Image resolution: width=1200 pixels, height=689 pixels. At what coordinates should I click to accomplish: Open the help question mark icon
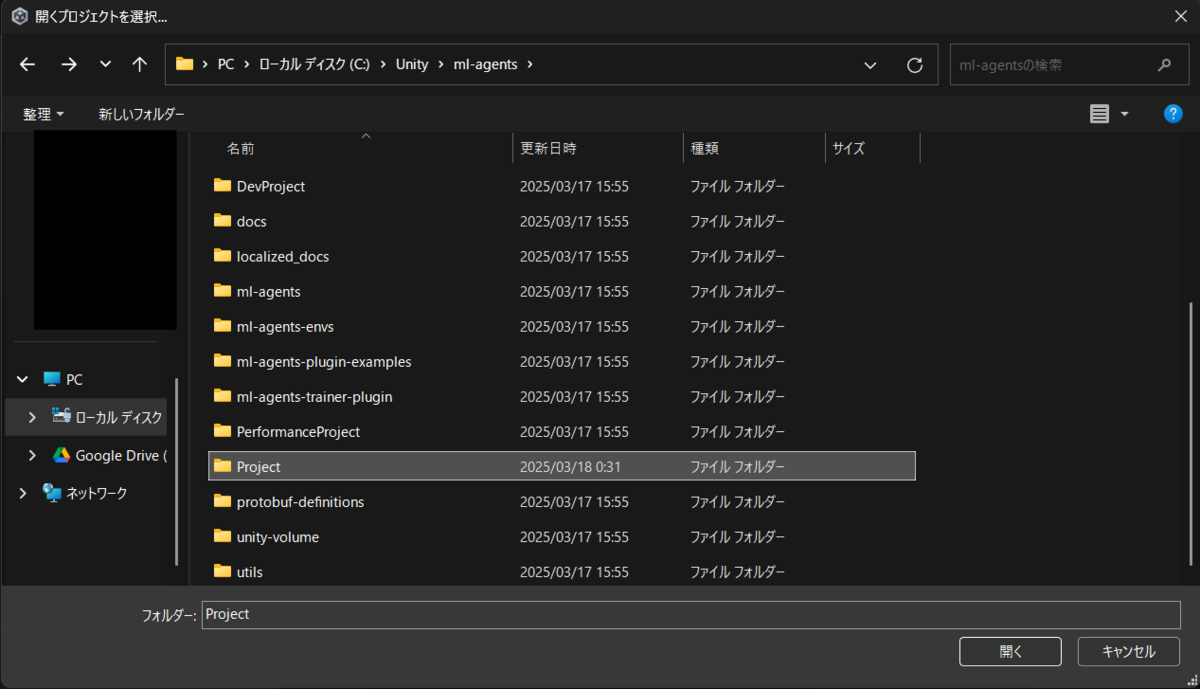(x=1172, y=113)
